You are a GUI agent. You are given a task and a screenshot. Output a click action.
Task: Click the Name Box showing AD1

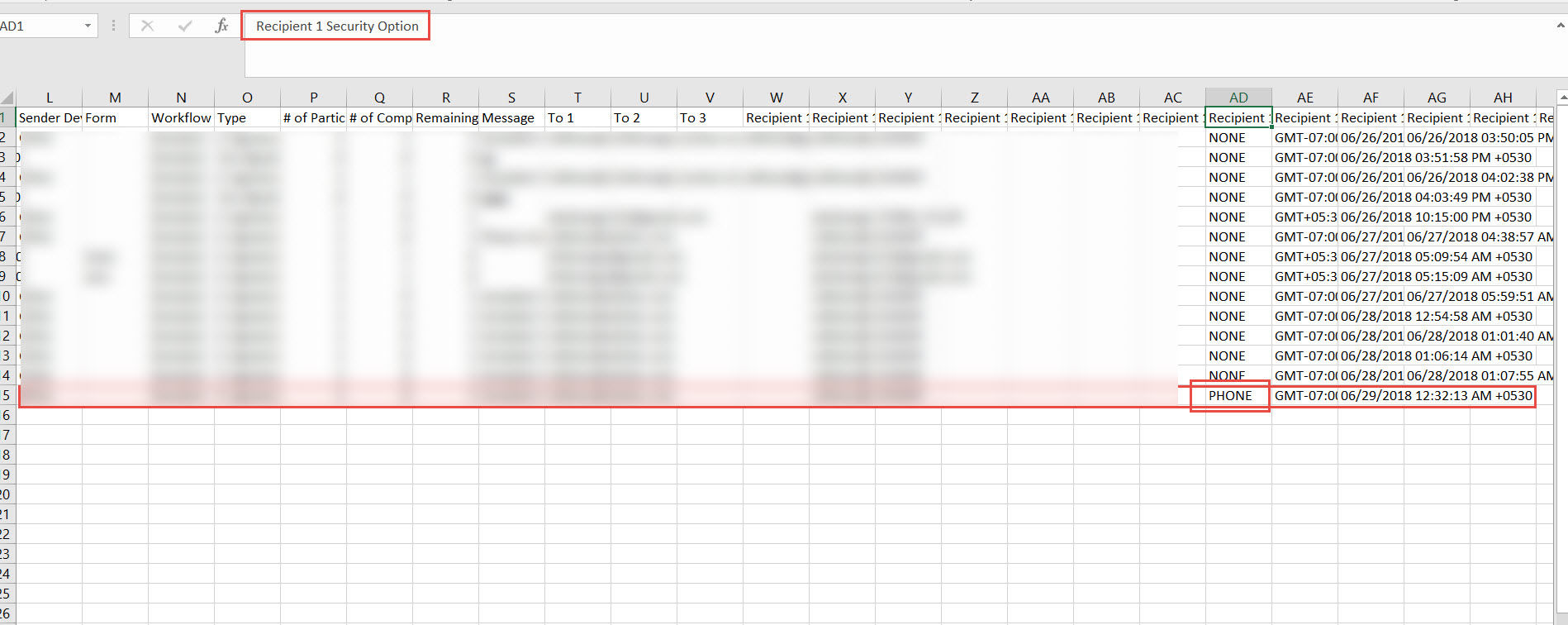coord(40,26)
